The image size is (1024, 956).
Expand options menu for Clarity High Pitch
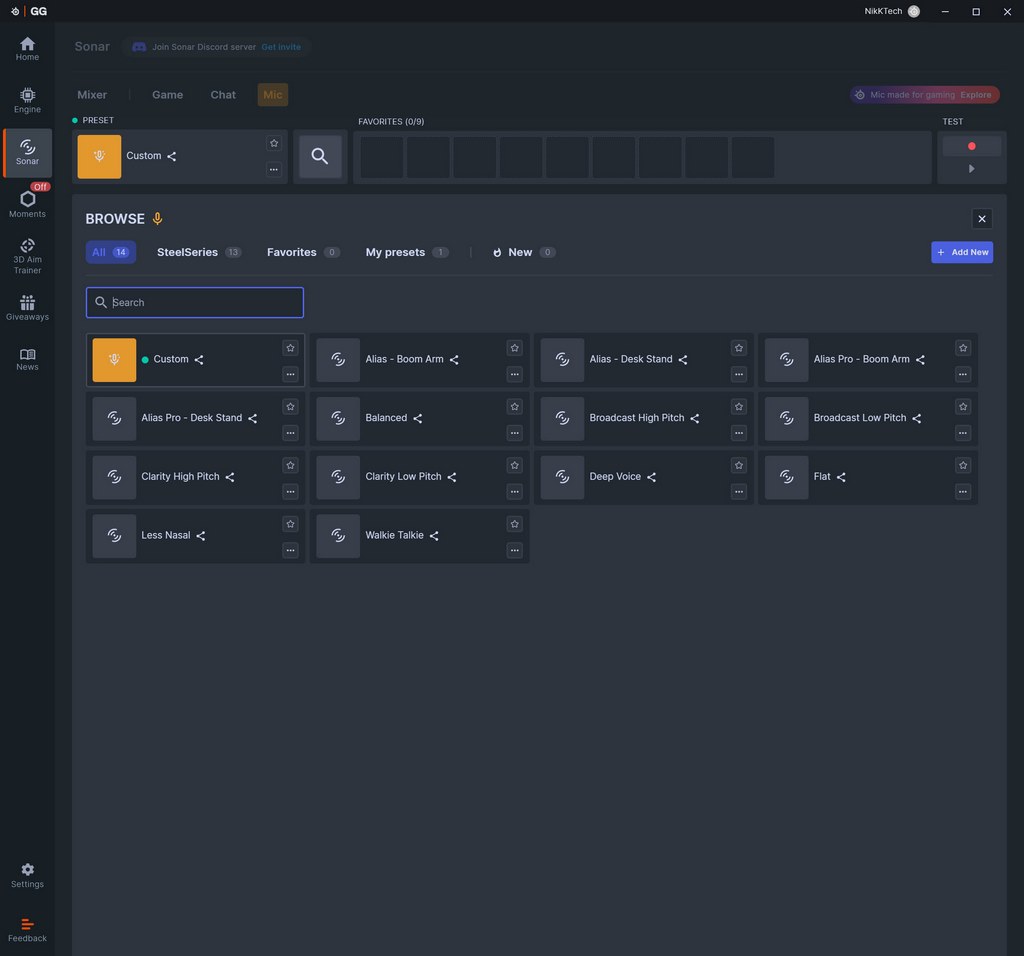point(290,491)
